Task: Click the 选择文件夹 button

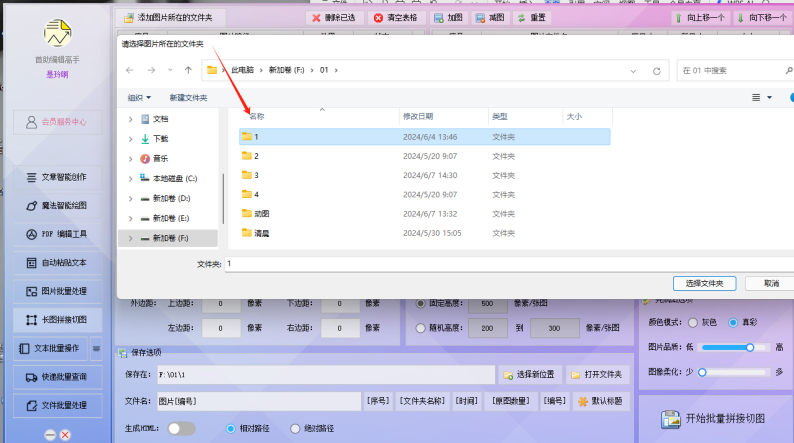Action: coord(704,284)
